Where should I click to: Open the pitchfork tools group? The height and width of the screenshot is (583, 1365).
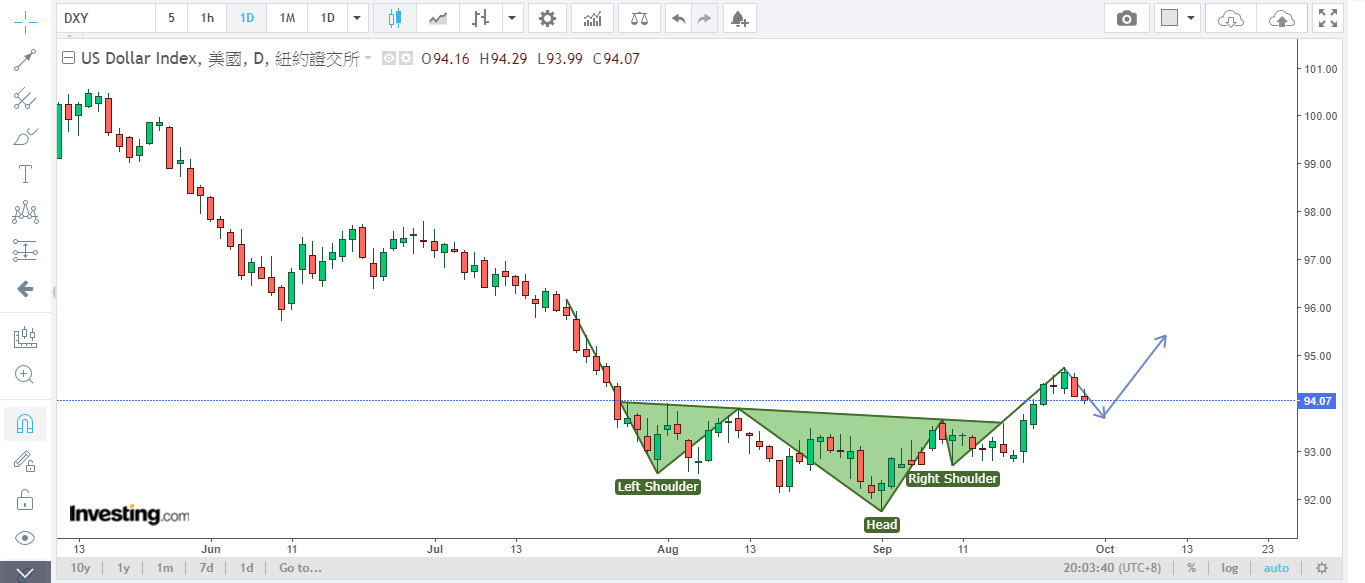pos(25,98)
